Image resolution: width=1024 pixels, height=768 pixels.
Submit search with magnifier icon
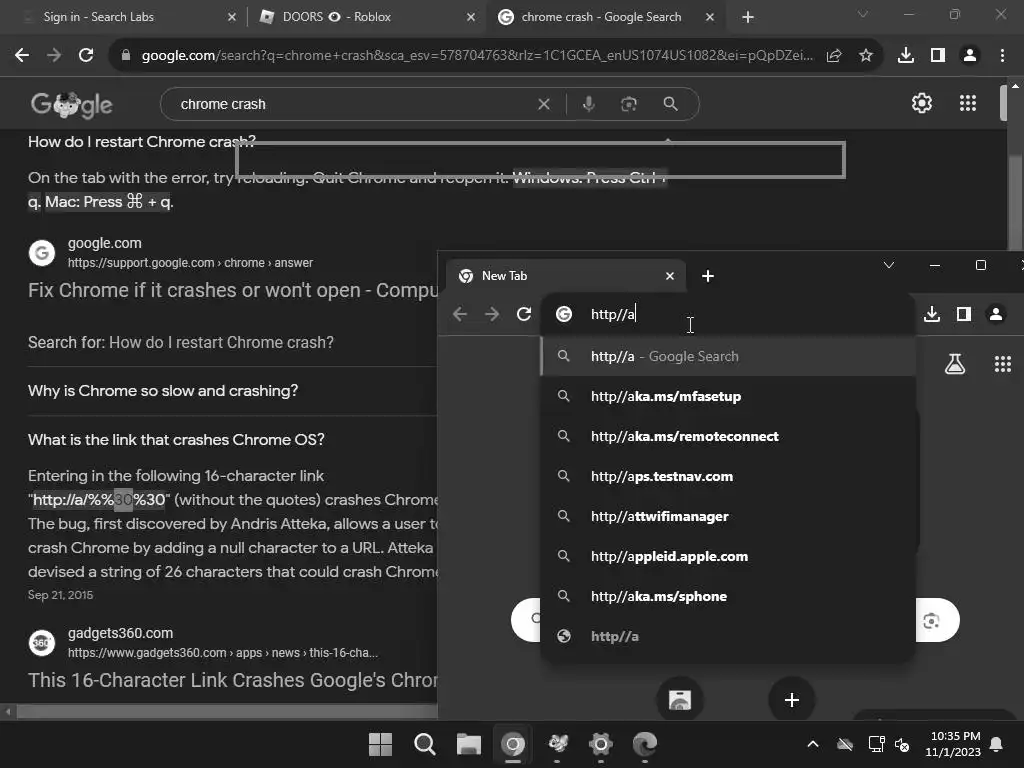coord(670,104)
